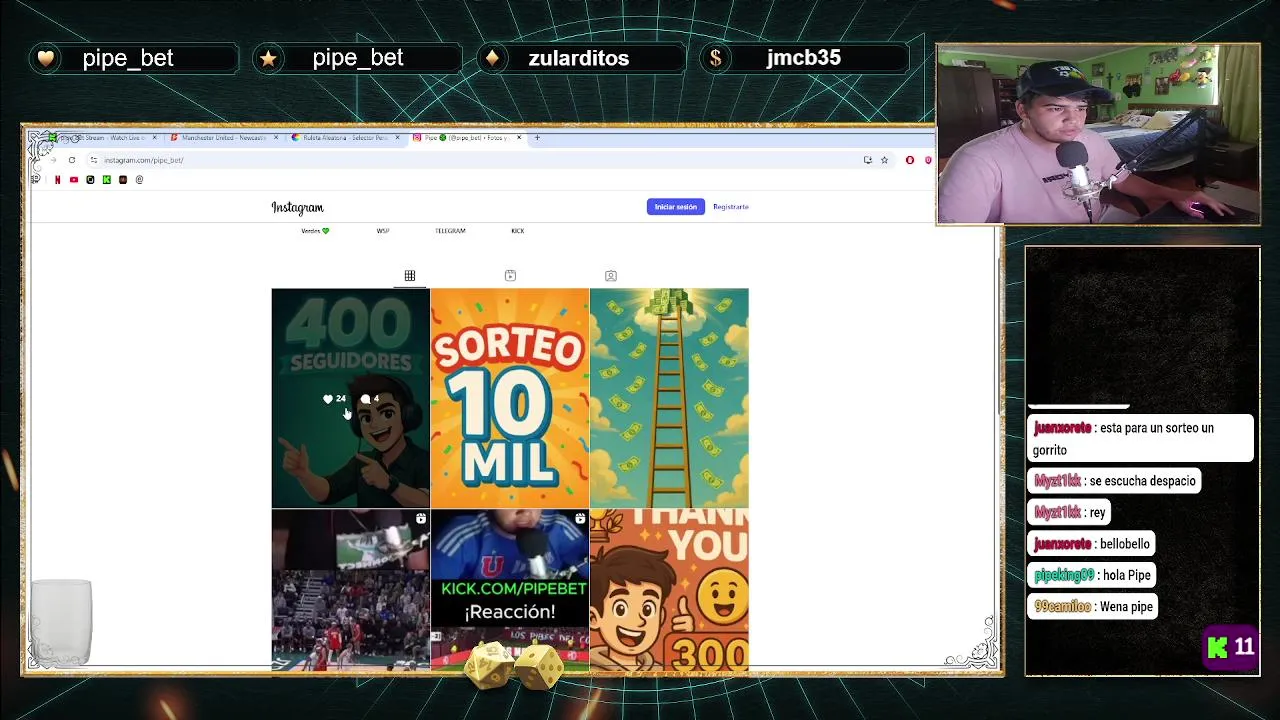Close the Manchester United tab
The image size is (1280, 720).
tap(276, 138)
